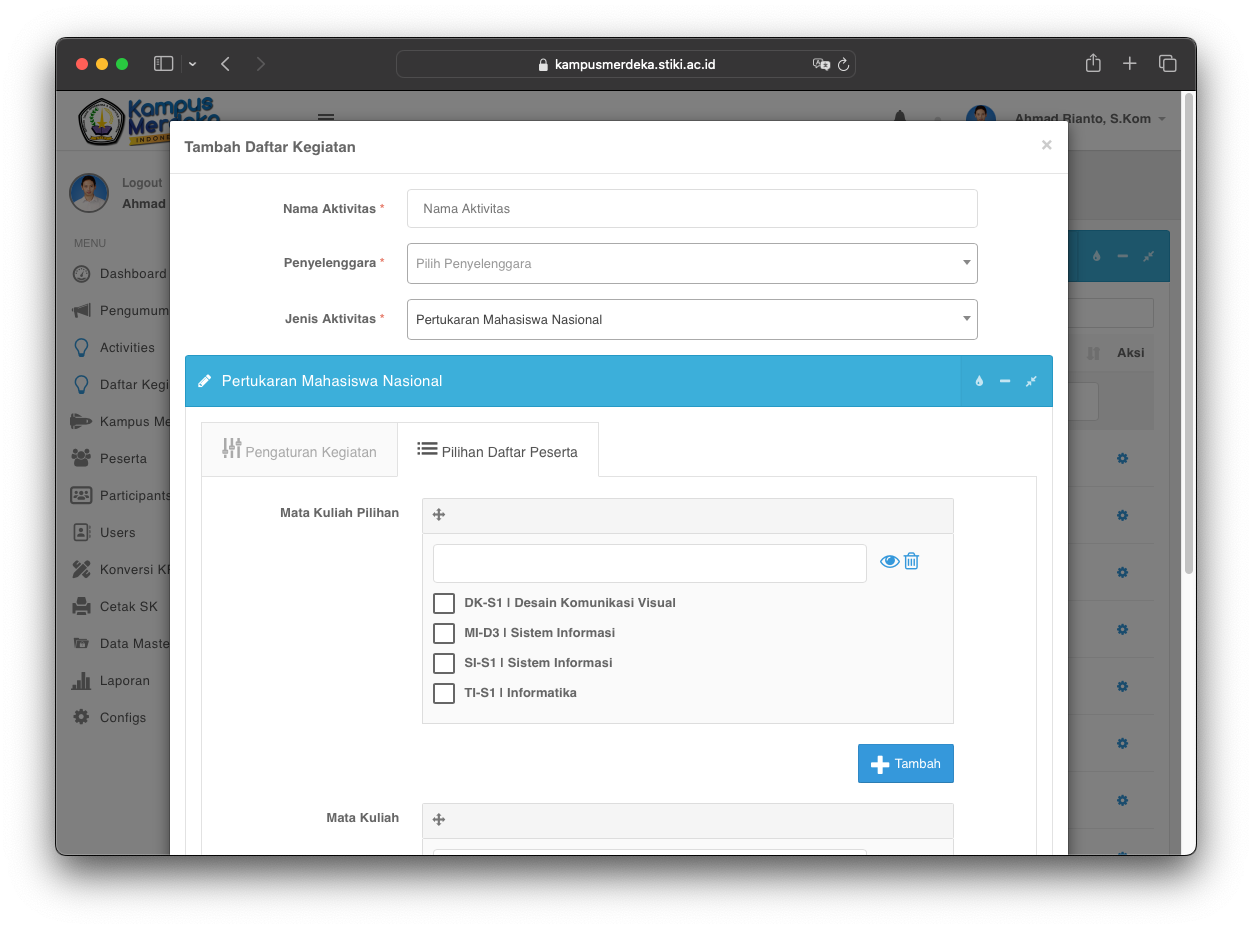The image size is (1252, 929).
Task: Click the compress icon in the blue panel header
Action: (1031, 381)
